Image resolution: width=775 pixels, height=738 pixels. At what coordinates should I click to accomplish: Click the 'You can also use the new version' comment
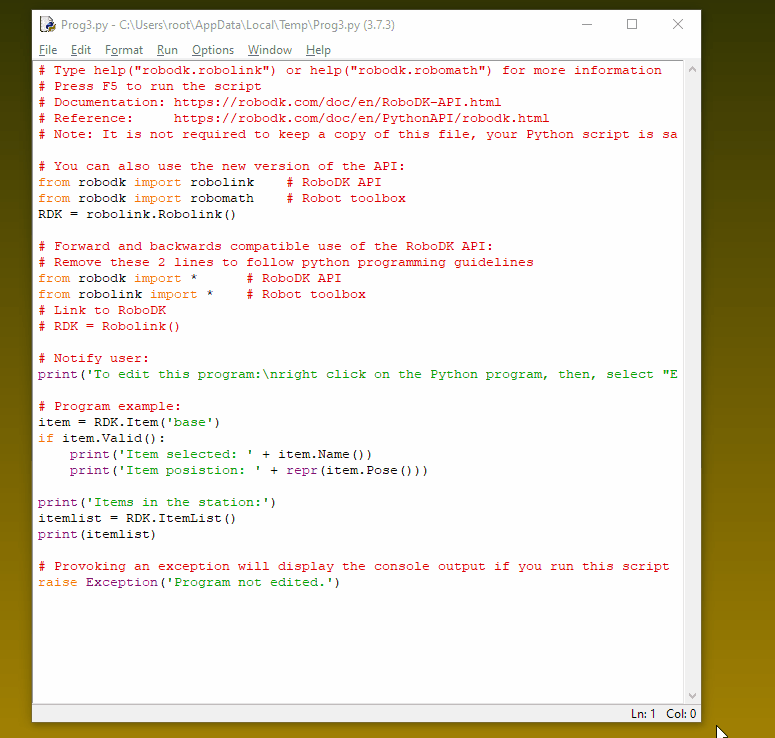coord(221,167)
